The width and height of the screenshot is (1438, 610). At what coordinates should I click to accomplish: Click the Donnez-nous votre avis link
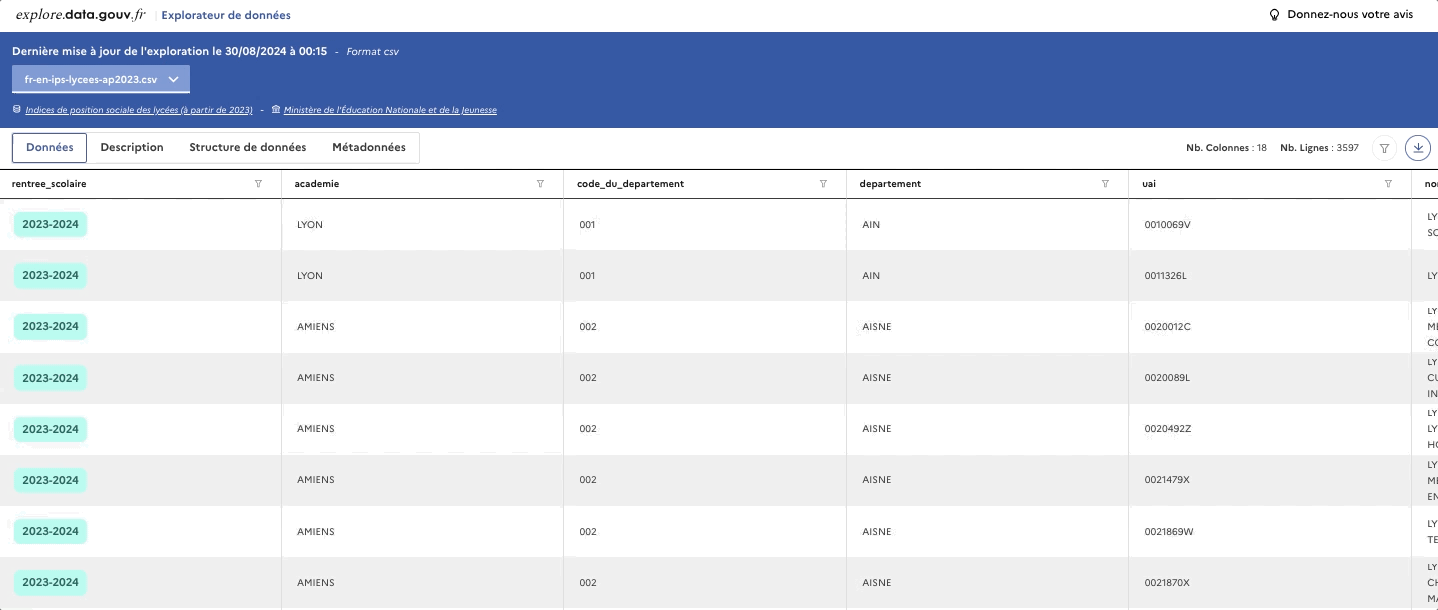1349,15
